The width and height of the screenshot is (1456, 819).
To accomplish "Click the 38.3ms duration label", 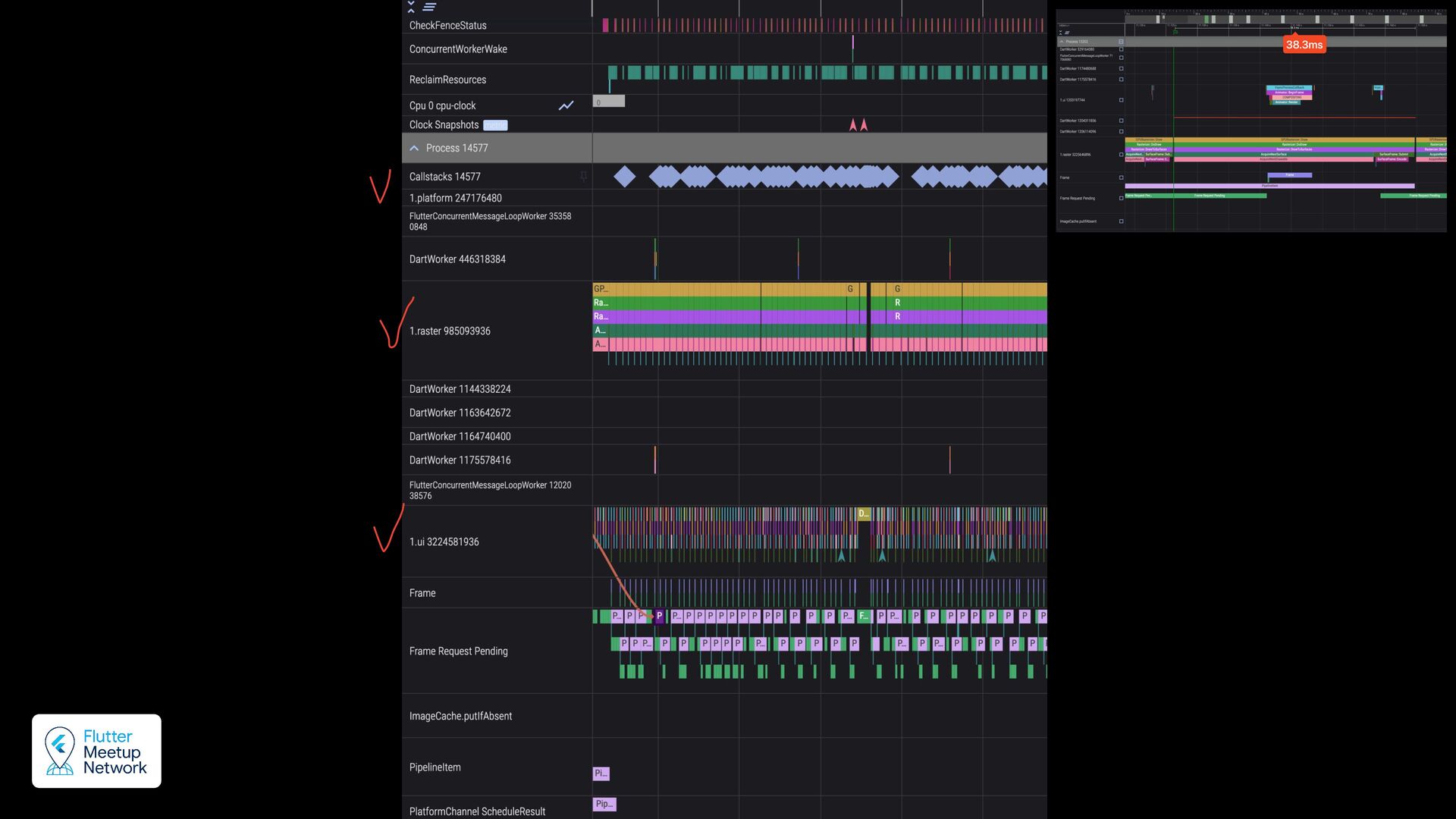I will click(1304, 45).
